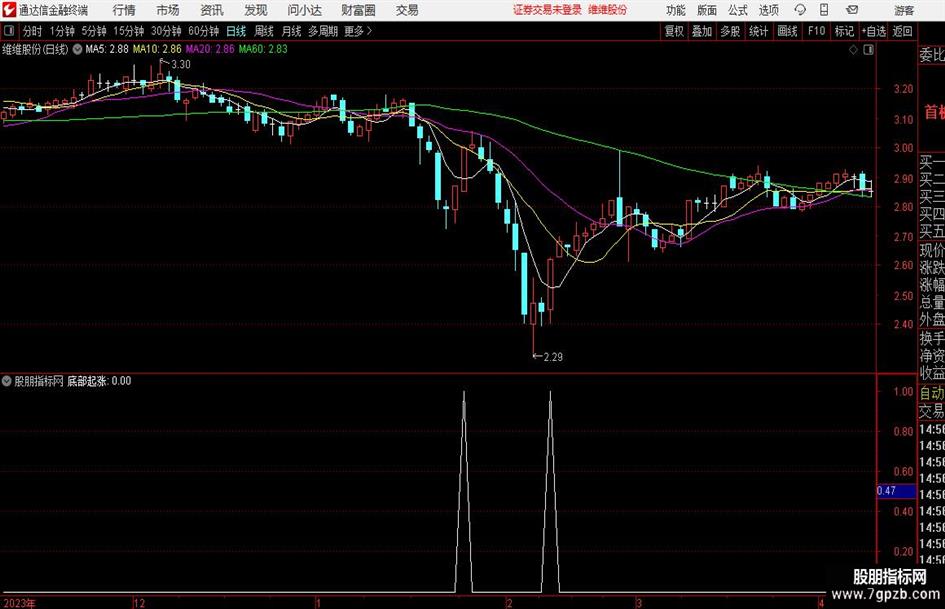Click the 3.20 price axis label
This screenshot has height=609, width=945.
(903, 89)
